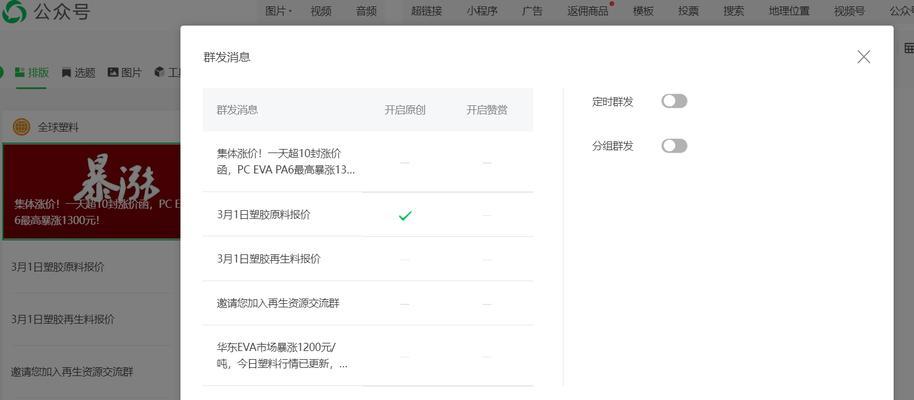The image size is (914, 400).
Task: Click 视频 in the top toolbar
Action: [x=321, y=10]
